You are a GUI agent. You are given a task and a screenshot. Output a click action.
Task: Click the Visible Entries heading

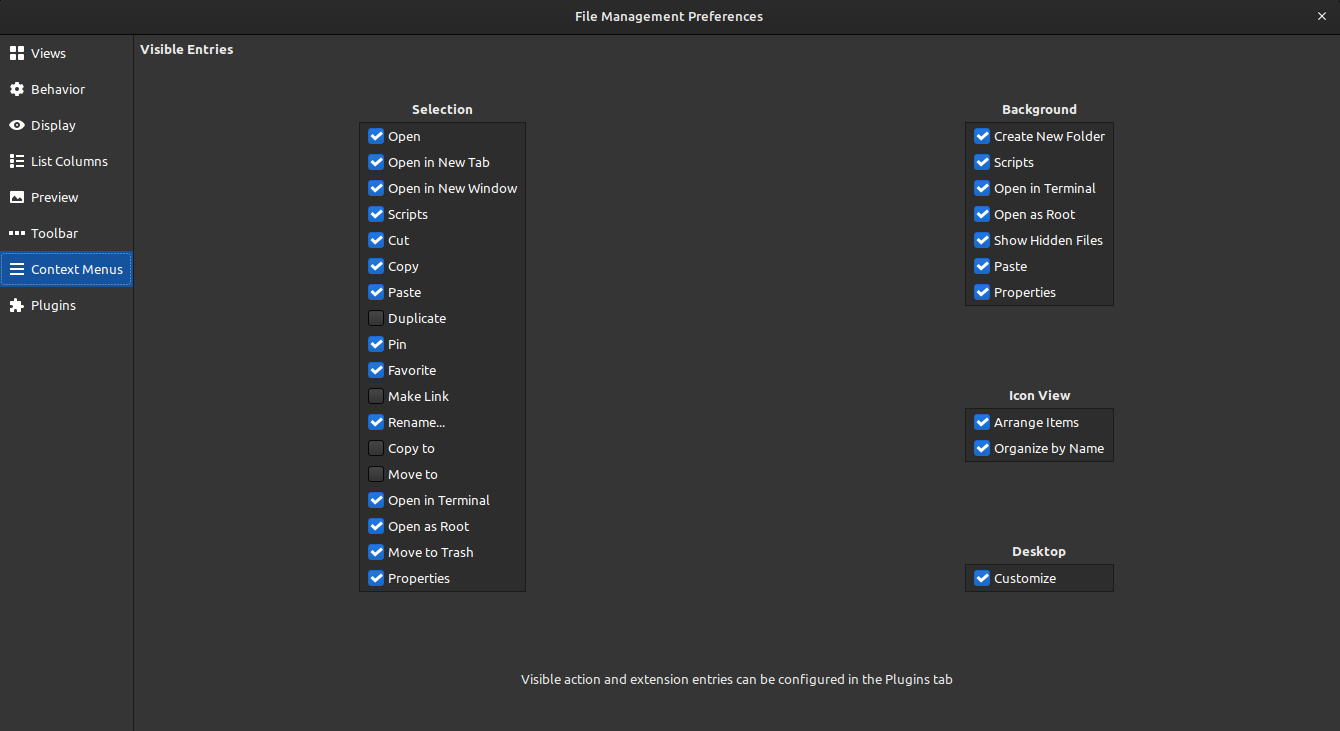187,49
